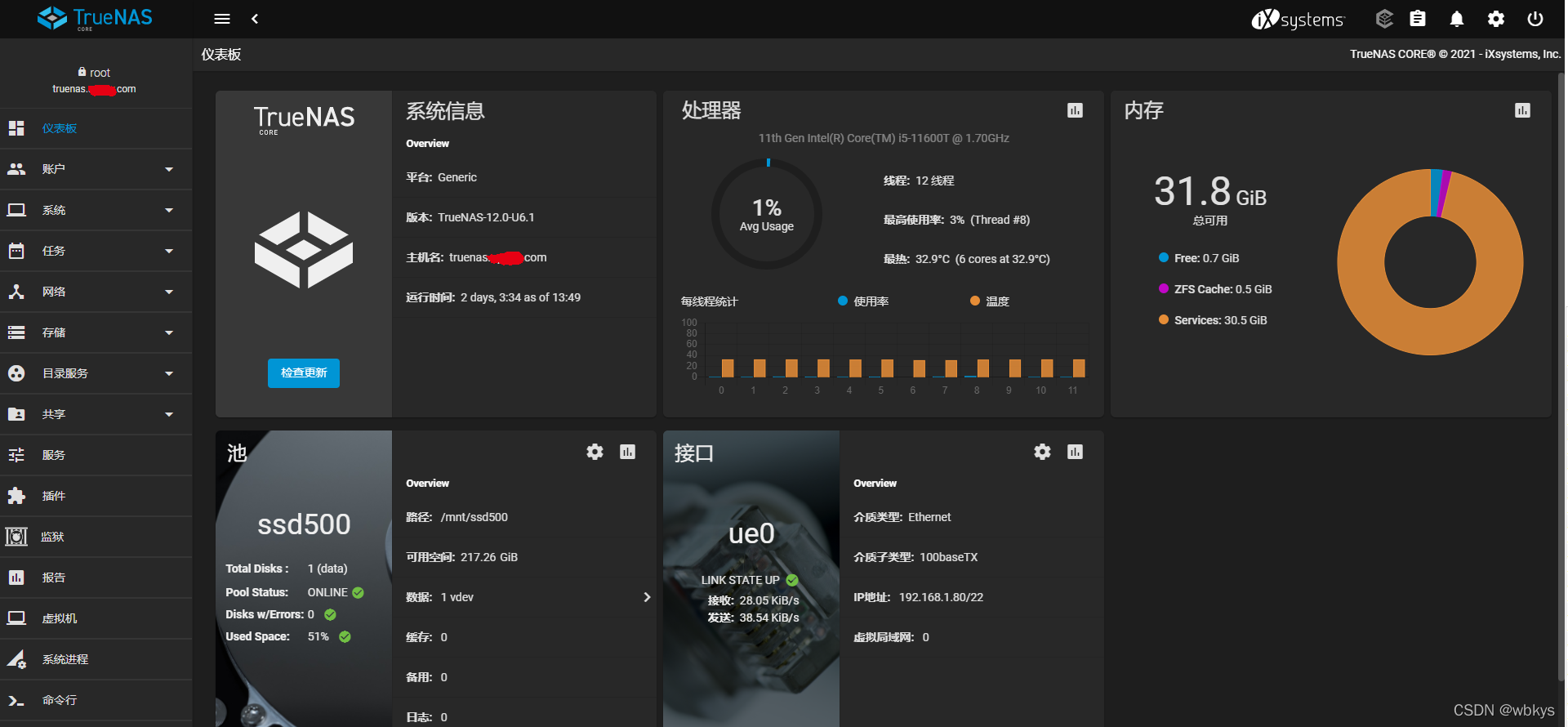
Task: Click pool status ONLINE text
Action: 327,592
